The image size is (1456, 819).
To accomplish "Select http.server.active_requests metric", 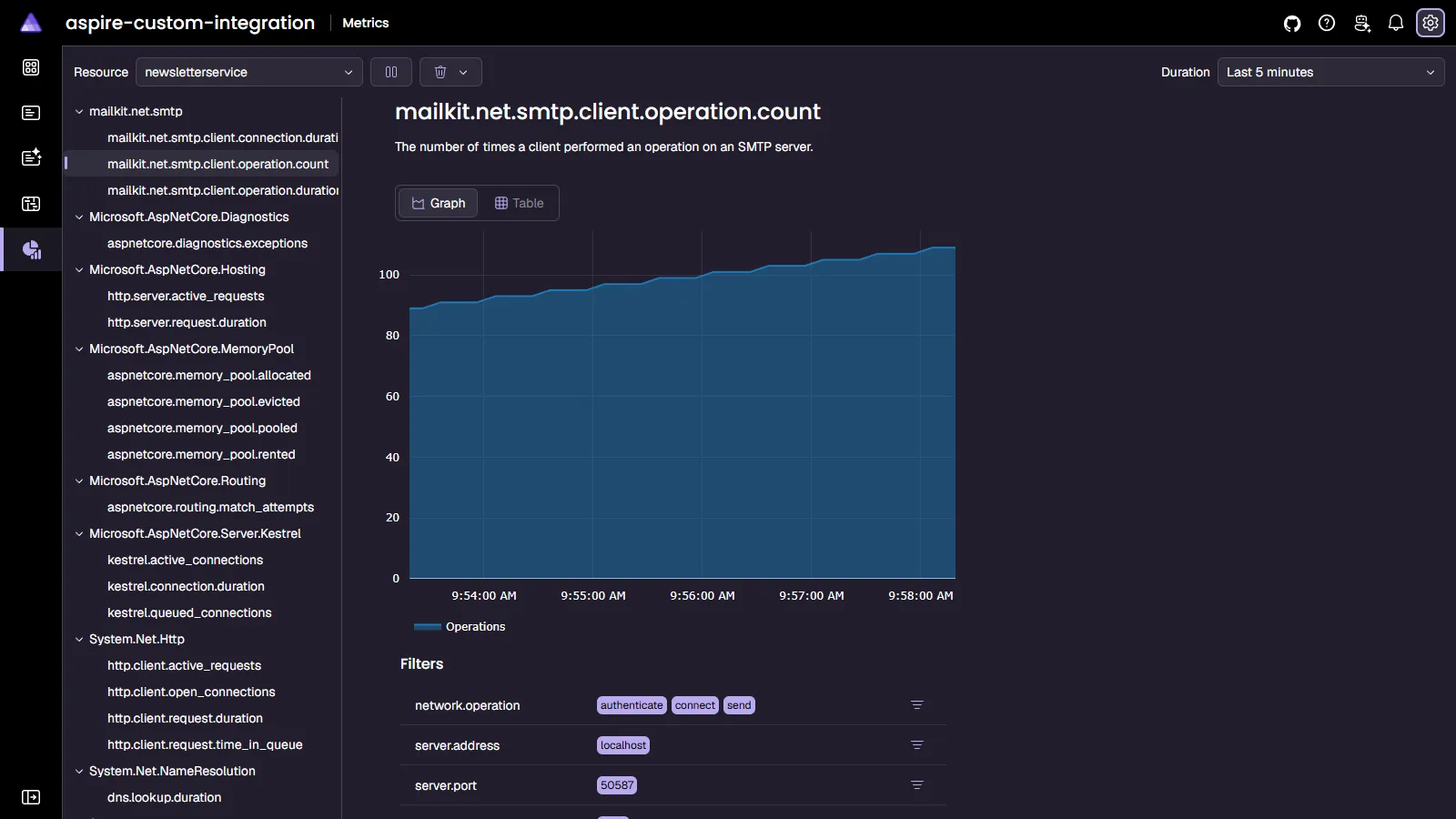I will (186, 296).
